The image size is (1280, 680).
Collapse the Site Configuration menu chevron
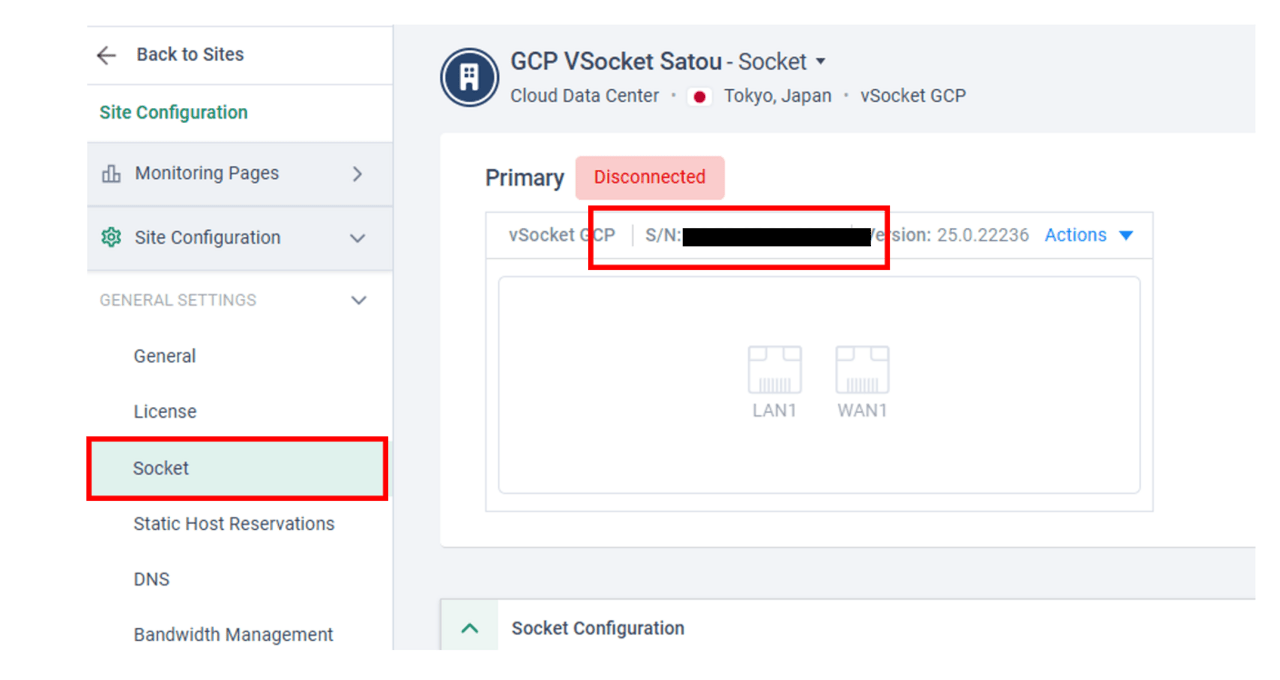click(358, 238)
